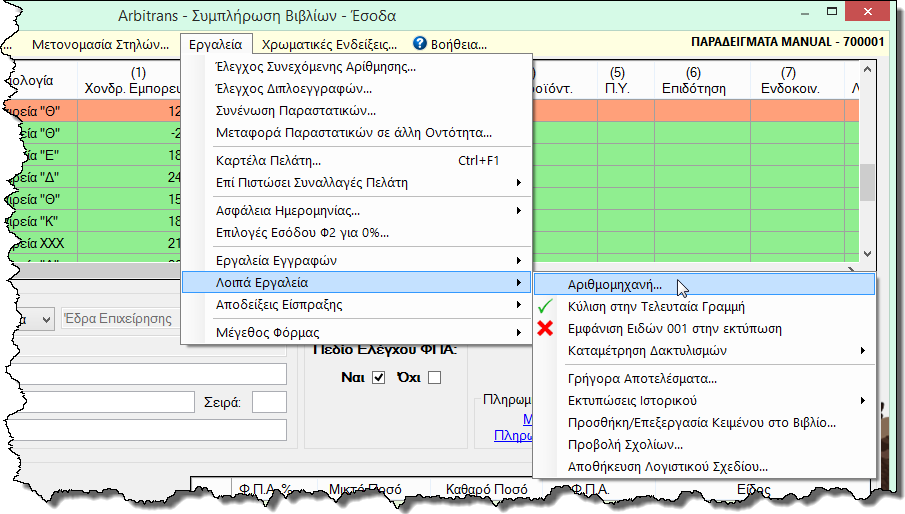Check the Ναι checkbox under Πεδίο Ελέγχου ΦΠΑ
This screenshot has width=905, height=514.
pyautogui.click(x=379, y=377)
